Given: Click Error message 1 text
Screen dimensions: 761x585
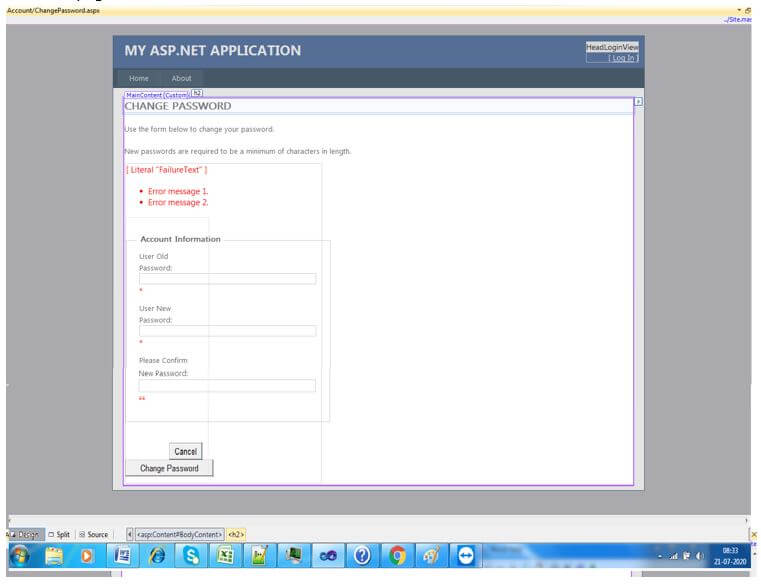Looking at the screenshot, I should point(178,191).
